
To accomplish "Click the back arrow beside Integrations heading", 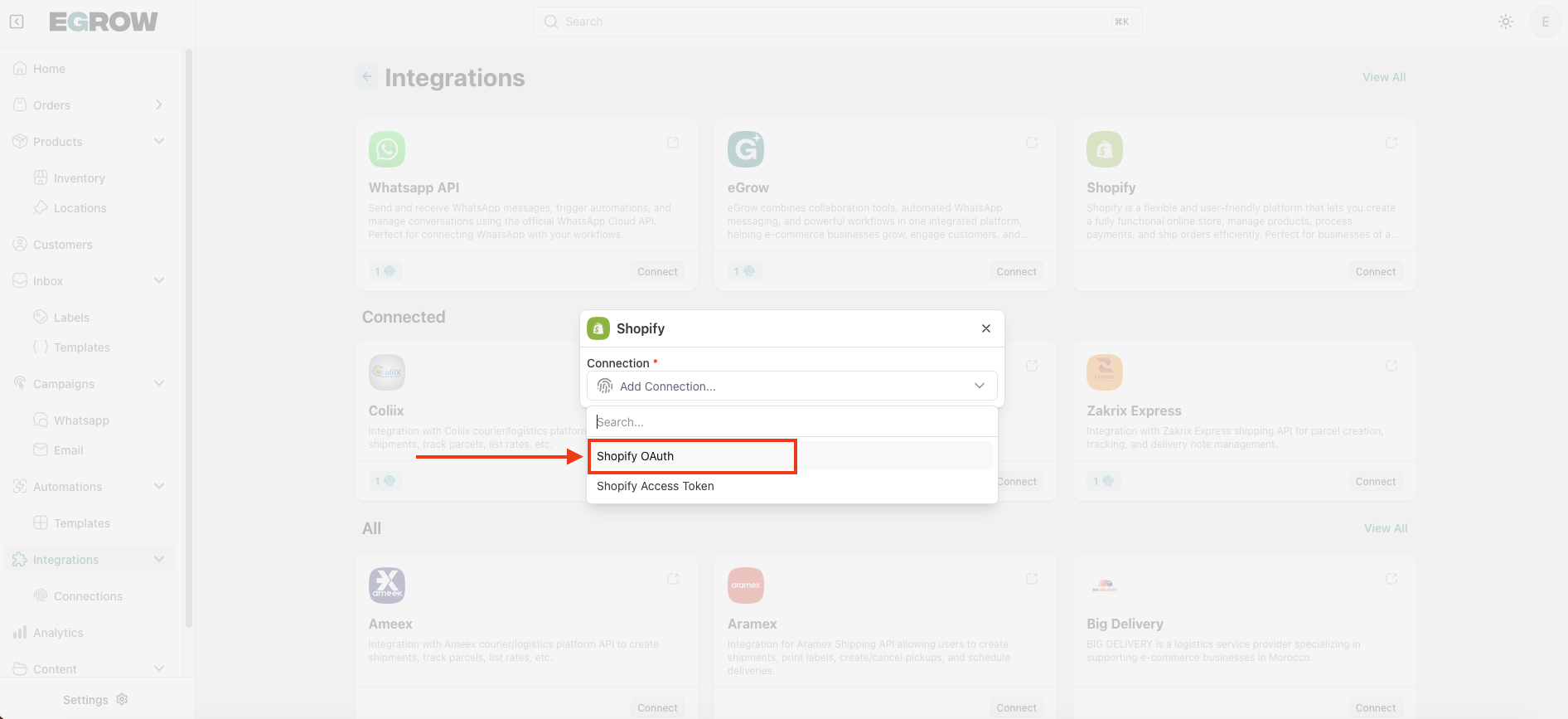I will click(367, 76).
